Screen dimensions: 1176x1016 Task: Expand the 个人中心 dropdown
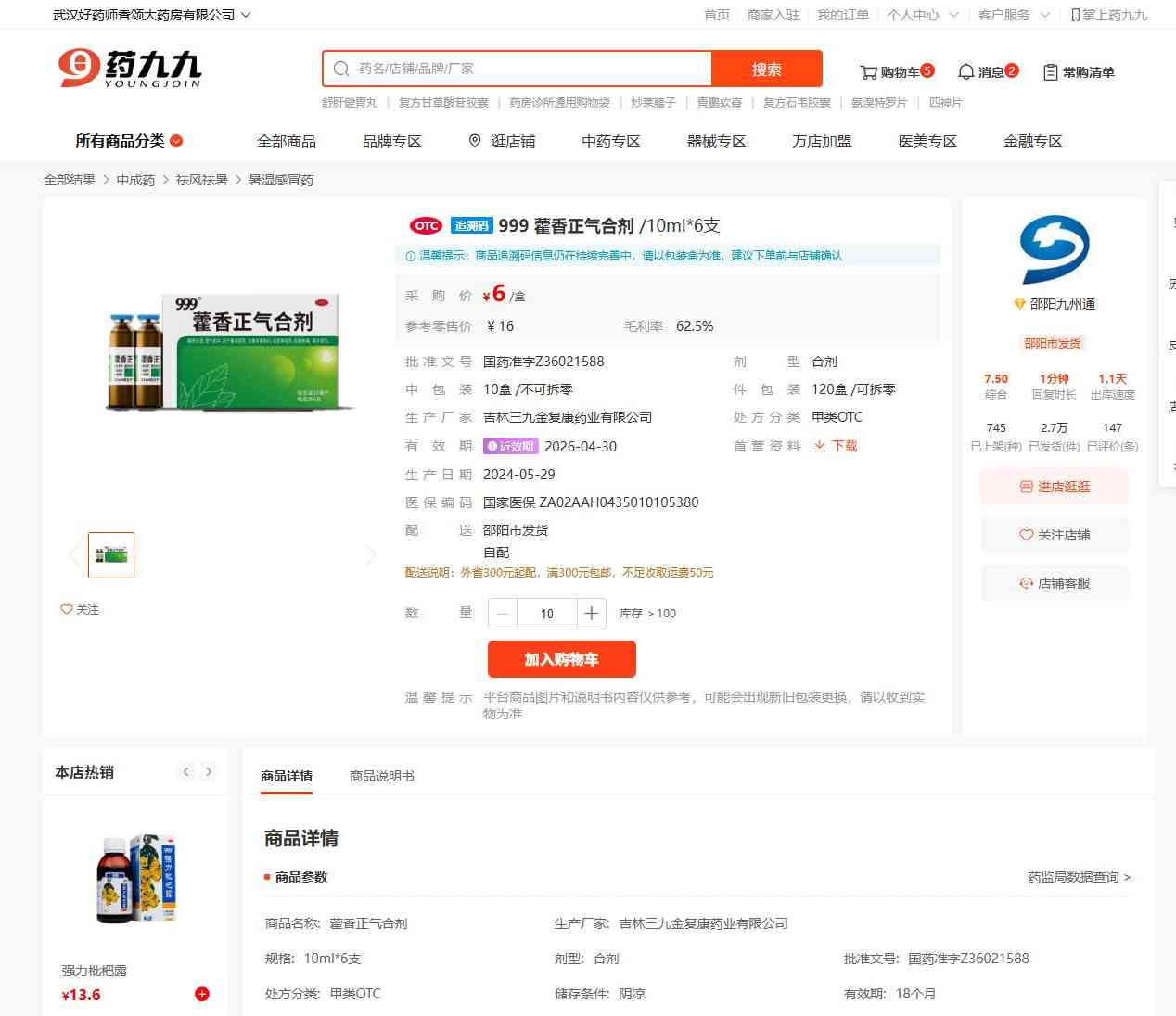[x=952, y=15]
